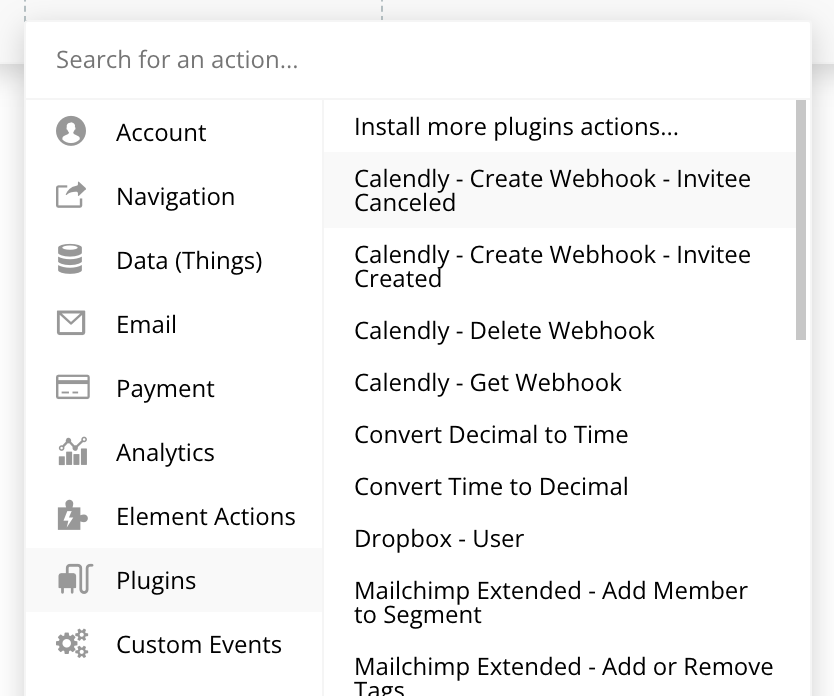The height and width of the screenshot is (696, 834).
Task: Click the actions list scrollbar thumb
Action: (x=800, y=220)
